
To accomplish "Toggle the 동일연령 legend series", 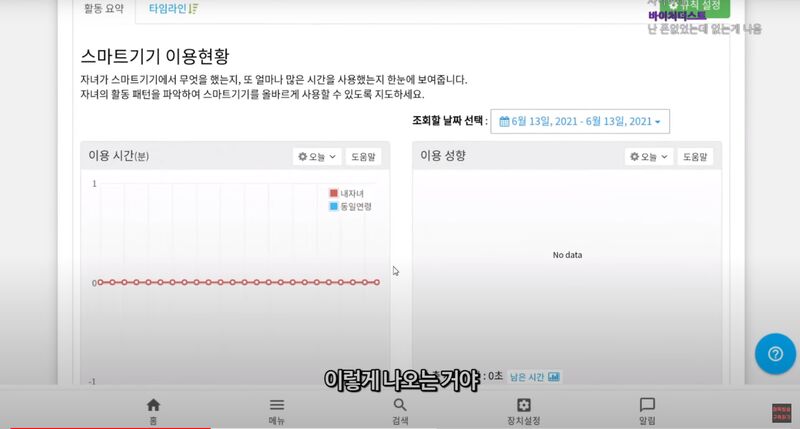I will pyautogui.click(x=350, y=206).
